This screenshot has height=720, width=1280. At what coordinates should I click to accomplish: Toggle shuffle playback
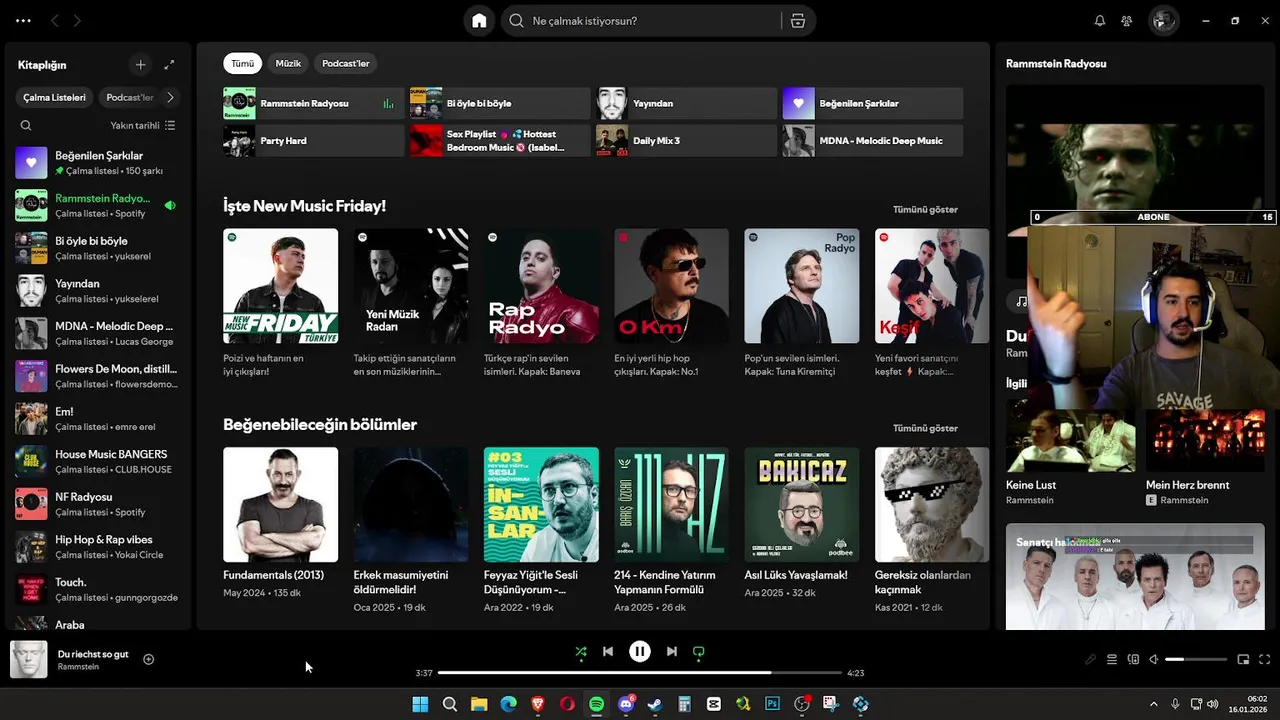581,651
